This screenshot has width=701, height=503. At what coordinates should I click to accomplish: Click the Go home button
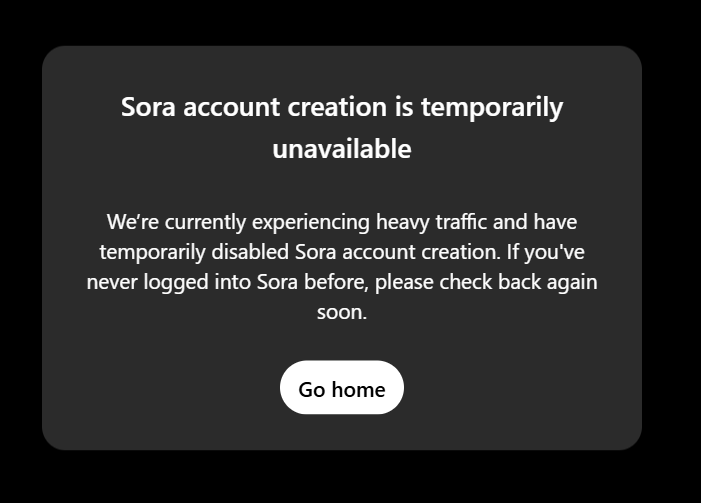click(342, 387)
